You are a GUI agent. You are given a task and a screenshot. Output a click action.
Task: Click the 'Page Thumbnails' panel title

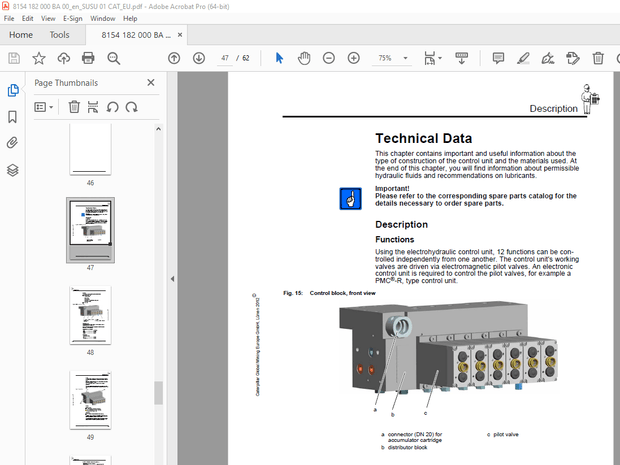point(66,83)
